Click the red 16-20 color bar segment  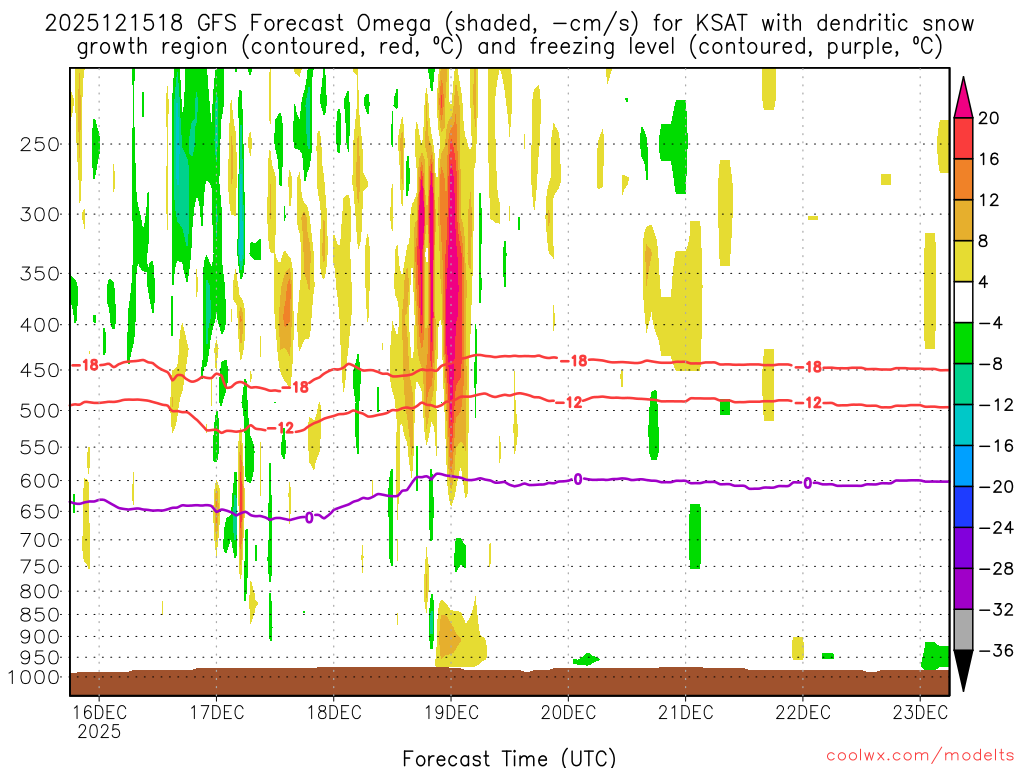963,138
